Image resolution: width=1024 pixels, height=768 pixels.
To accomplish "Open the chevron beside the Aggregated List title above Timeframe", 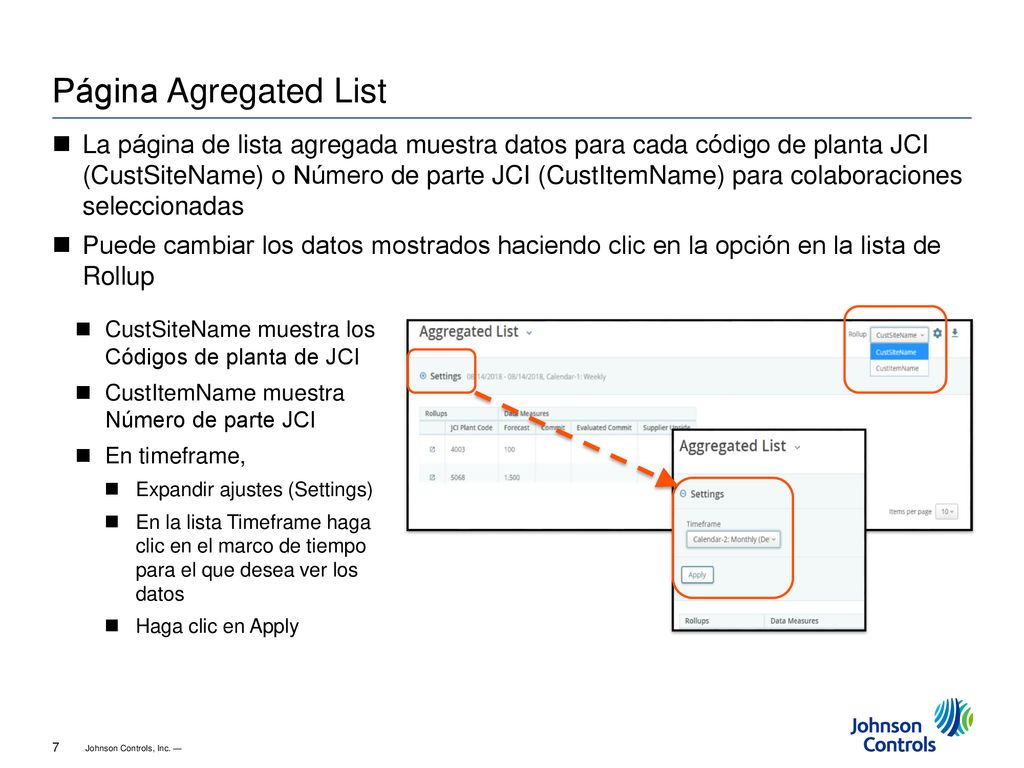I will click(x=797, y=447).
